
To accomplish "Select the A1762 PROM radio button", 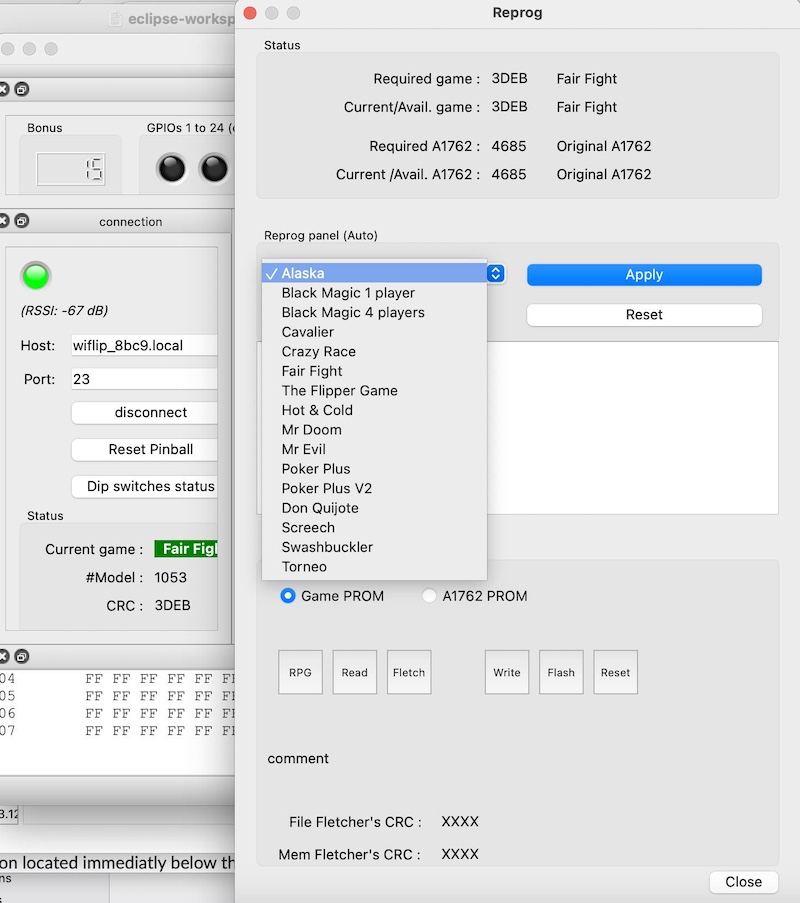I will click(x=427, y=595).
